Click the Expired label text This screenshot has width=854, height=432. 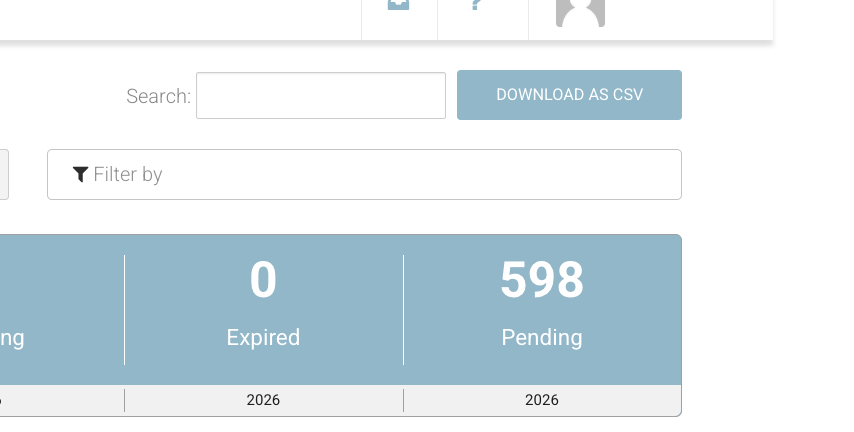pos(263,338)
